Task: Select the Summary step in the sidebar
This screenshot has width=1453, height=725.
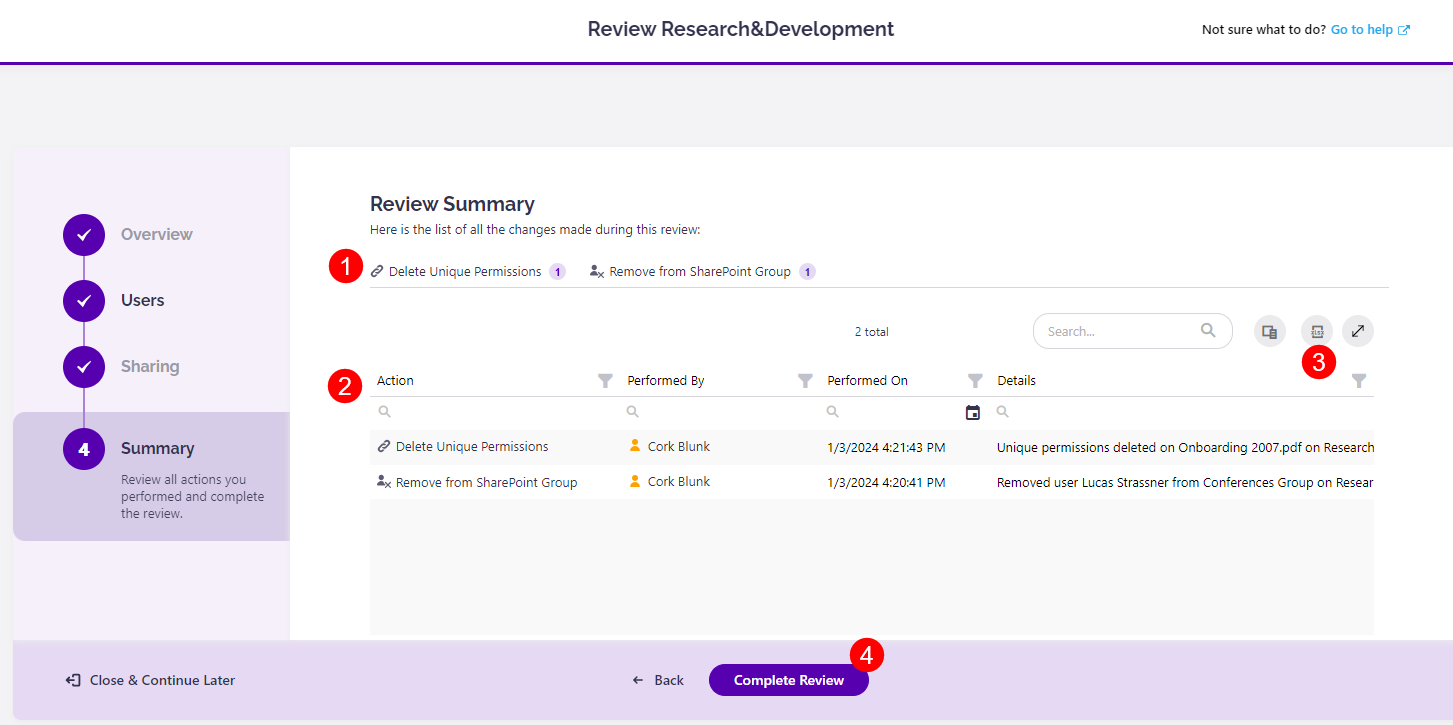Action: coord(83,448)
